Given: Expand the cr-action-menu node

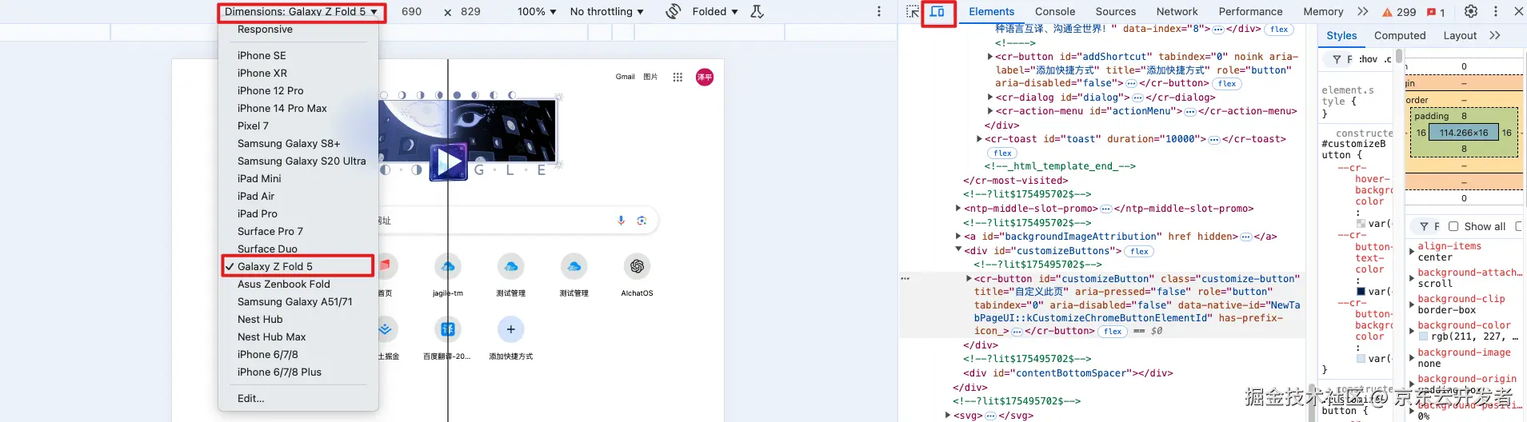Looking at the screenshot, I should (x=990, y=111).
